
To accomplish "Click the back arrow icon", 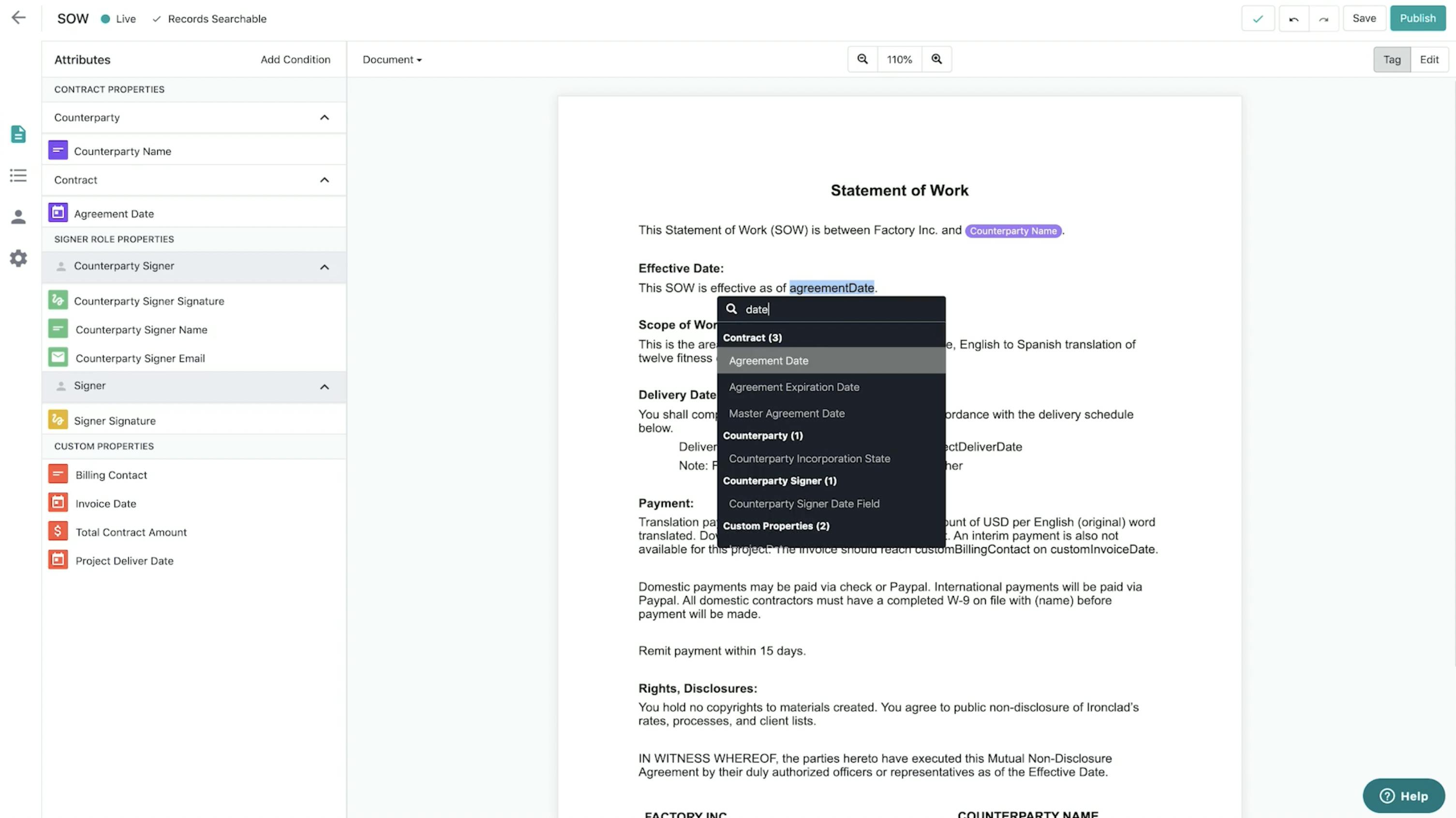I will 19,17.
